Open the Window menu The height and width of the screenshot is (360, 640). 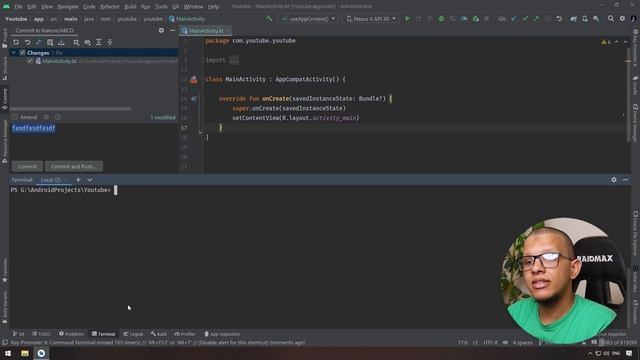pyautogui.click(x=193, y=7)
